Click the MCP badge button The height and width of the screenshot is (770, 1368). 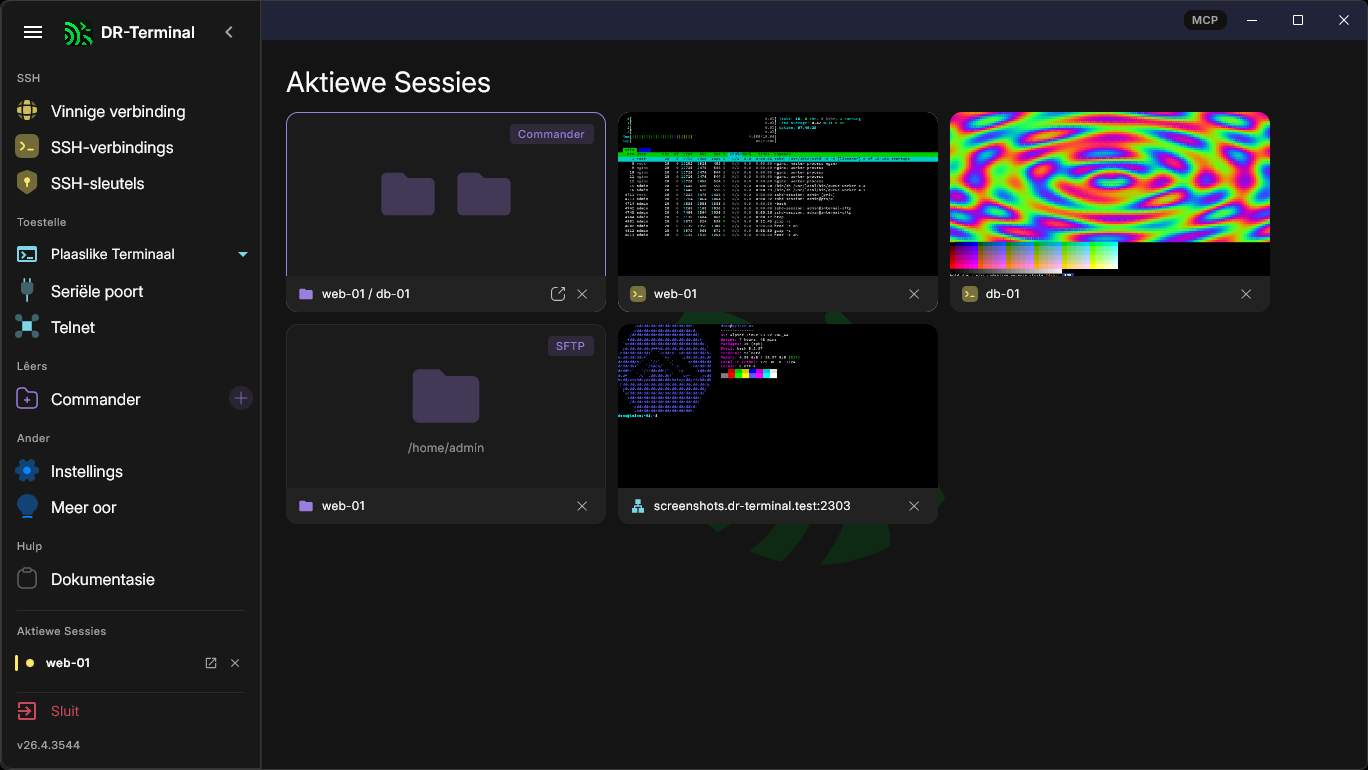[1205, 20]
